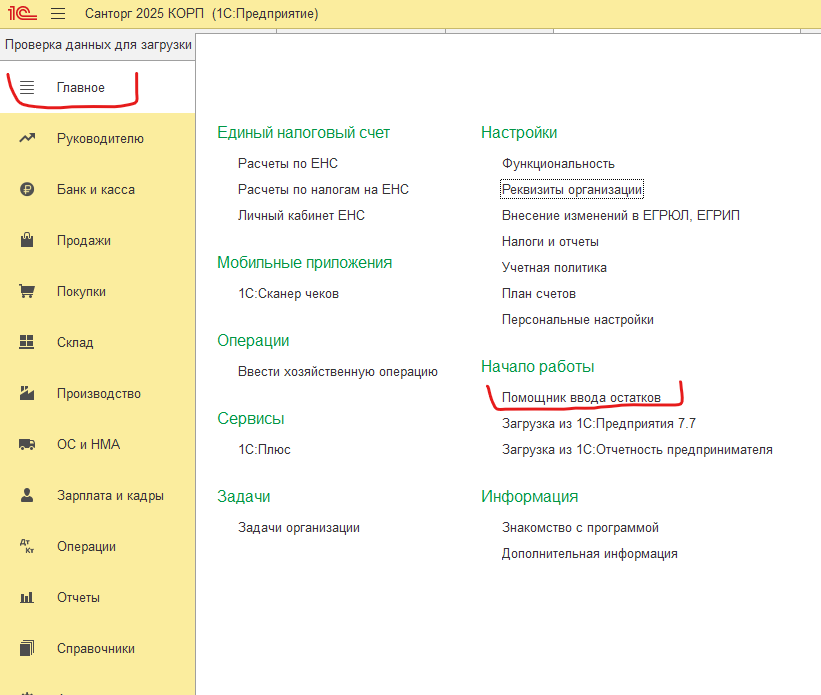Open the Справочники section in sidebar
The width and height of the screenshot is (821, 695).
[x=95, y=649]
